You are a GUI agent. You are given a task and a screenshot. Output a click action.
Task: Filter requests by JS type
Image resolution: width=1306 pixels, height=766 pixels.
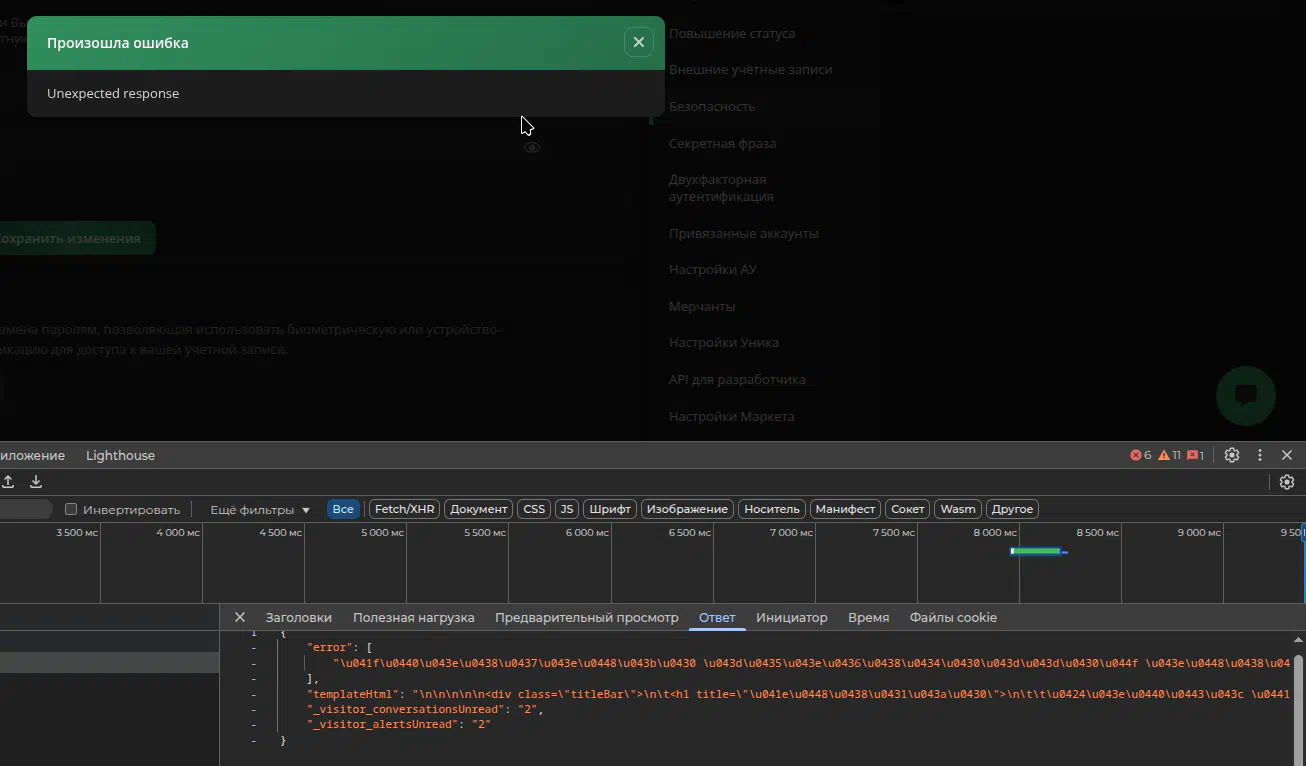(566, 509)
